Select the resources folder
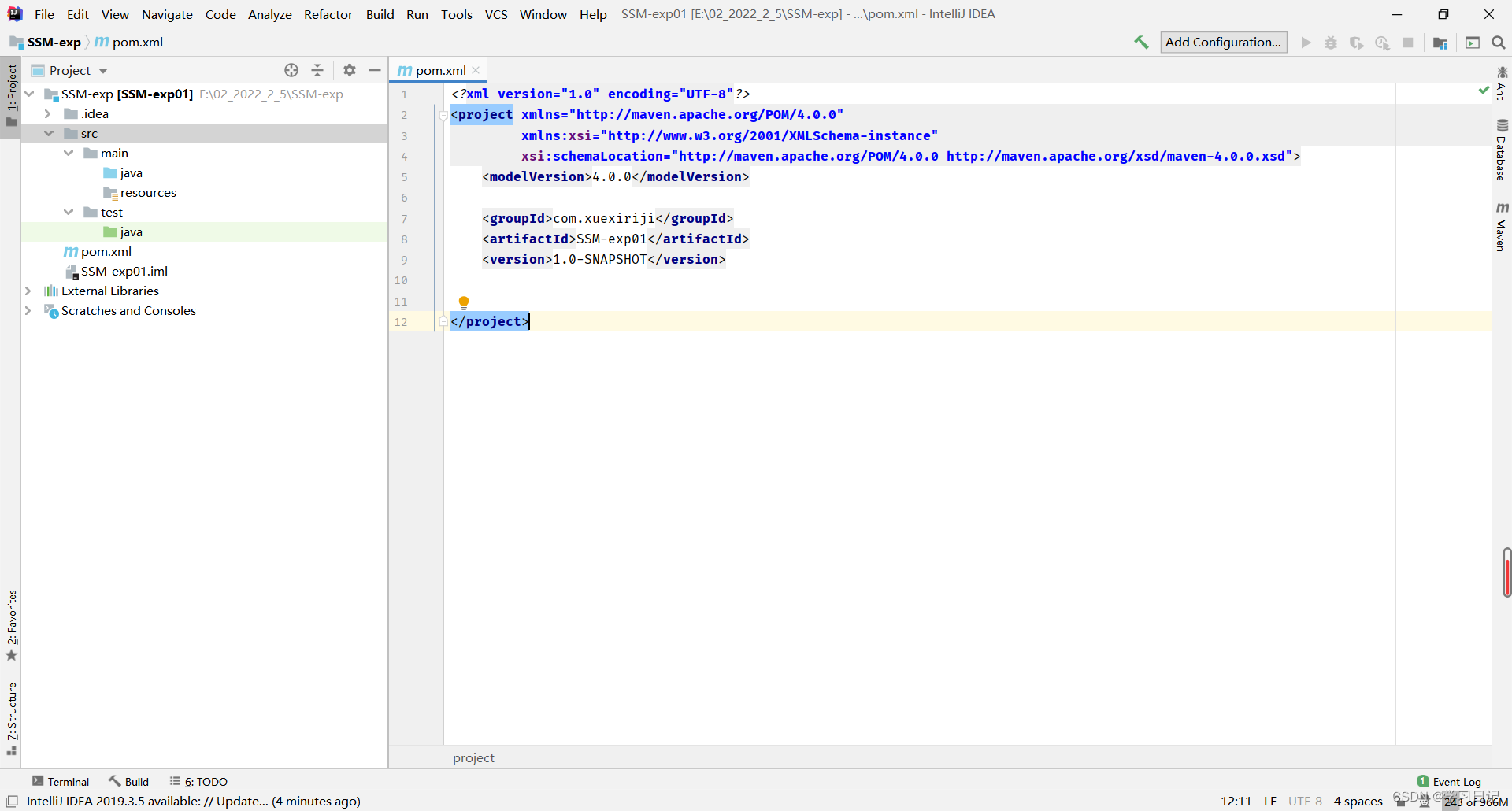Image resolution: width=1512 pixels, height=811 pixels. 148,192
